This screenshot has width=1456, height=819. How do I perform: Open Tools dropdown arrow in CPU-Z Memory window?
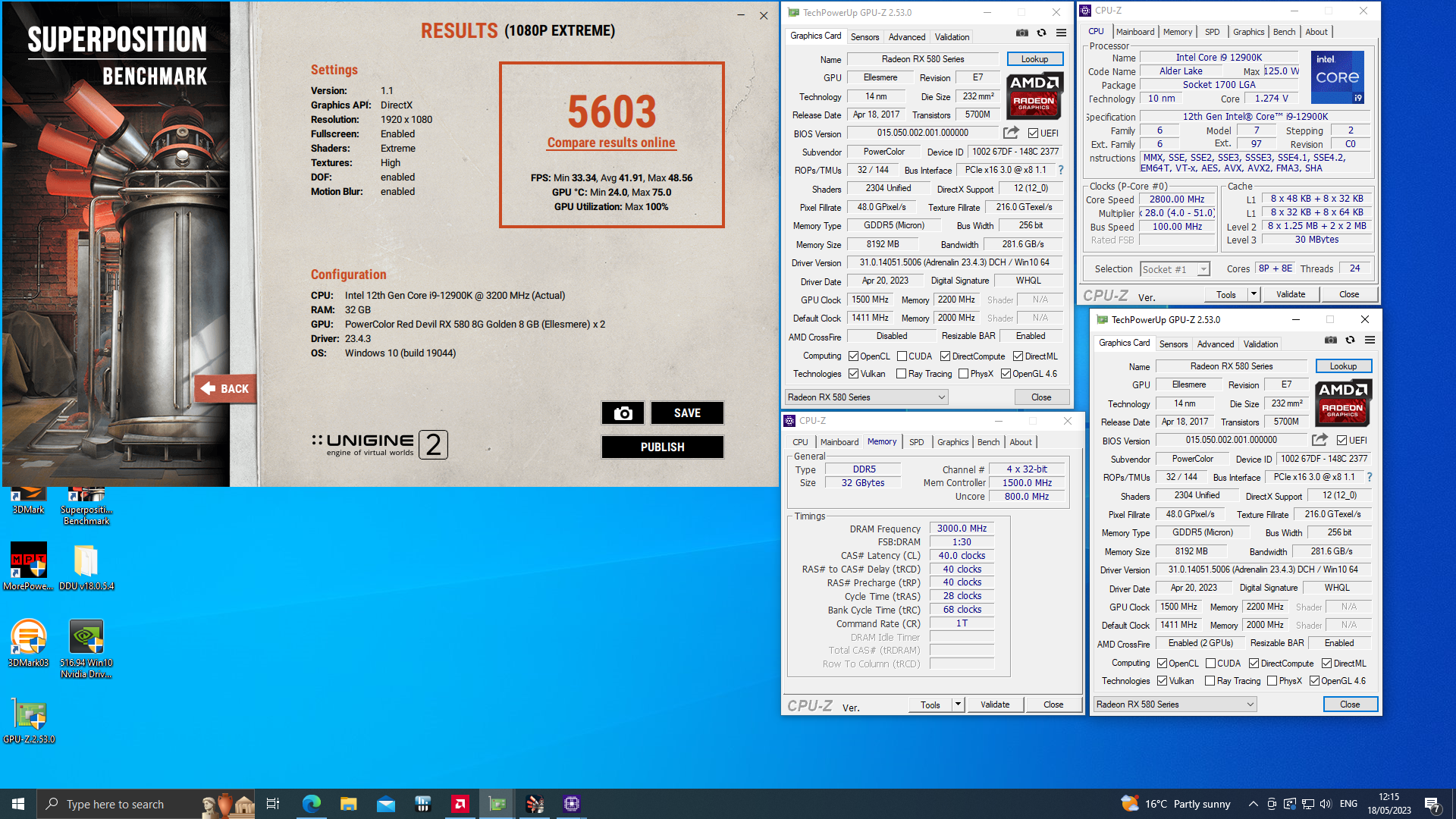958,704
